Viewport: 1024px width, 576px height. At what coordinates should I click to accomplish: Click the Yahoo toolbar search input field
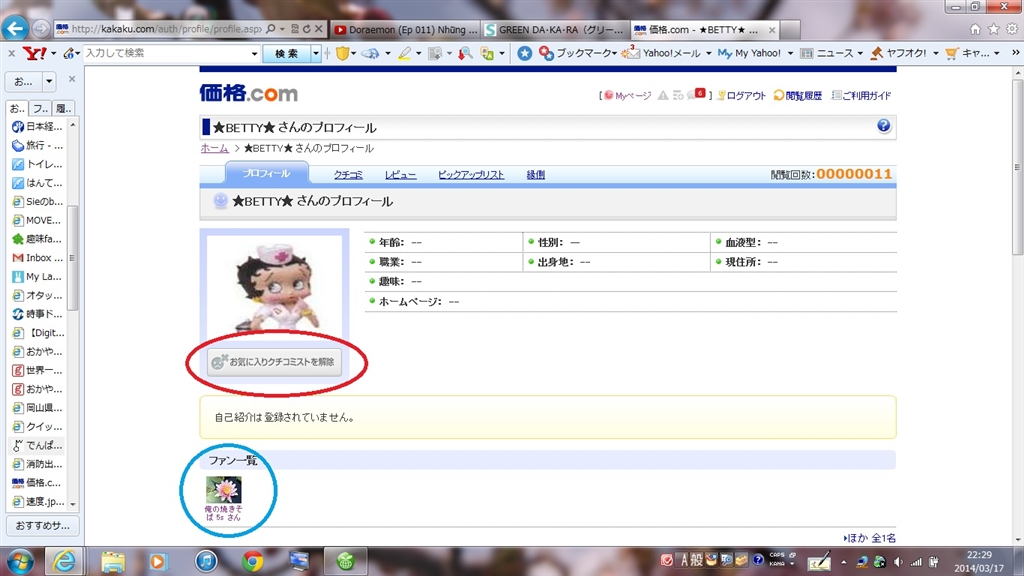pos(167,53)
